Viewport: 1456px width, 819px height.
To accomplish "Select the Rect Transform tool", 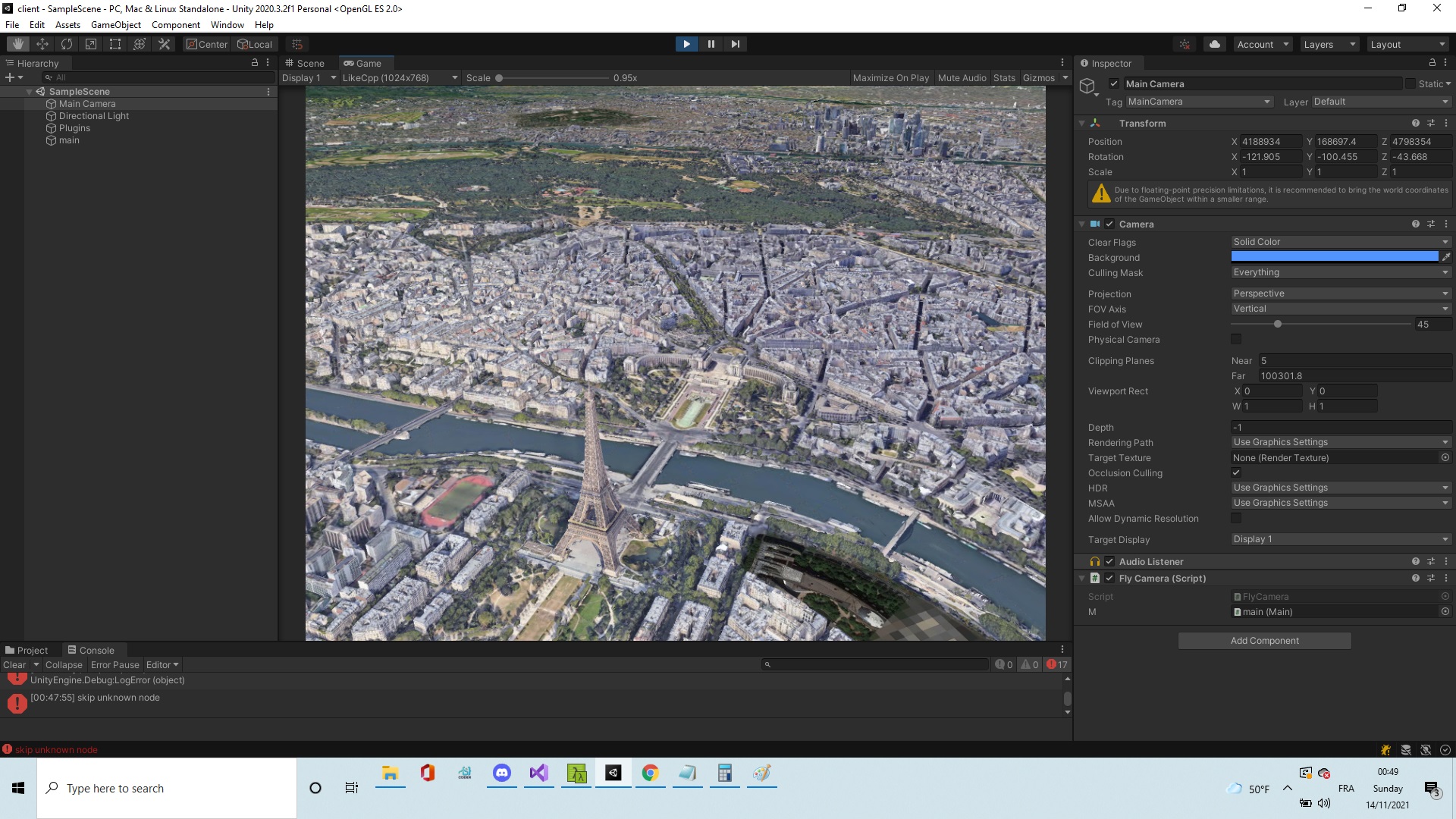I will coord(115,44).
